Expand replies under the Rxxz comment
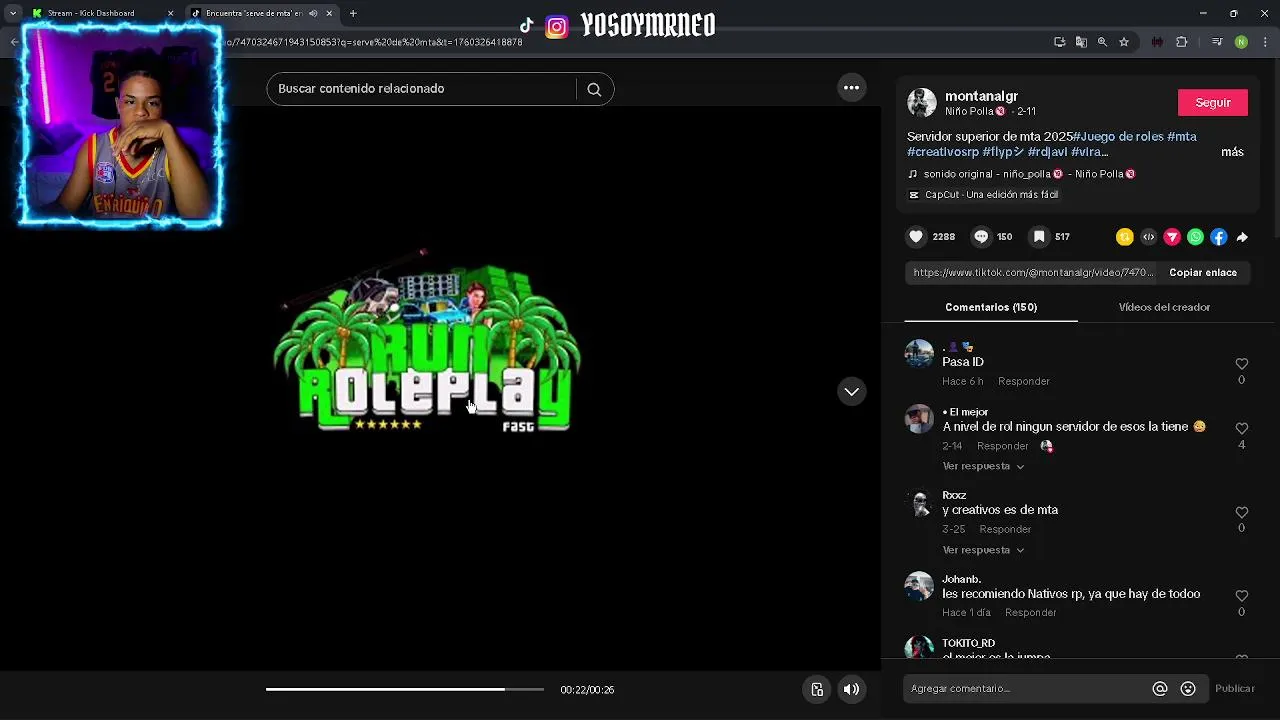Image resolution: width=1280 pixels, height=720 pixels. [x=983, y=550]
